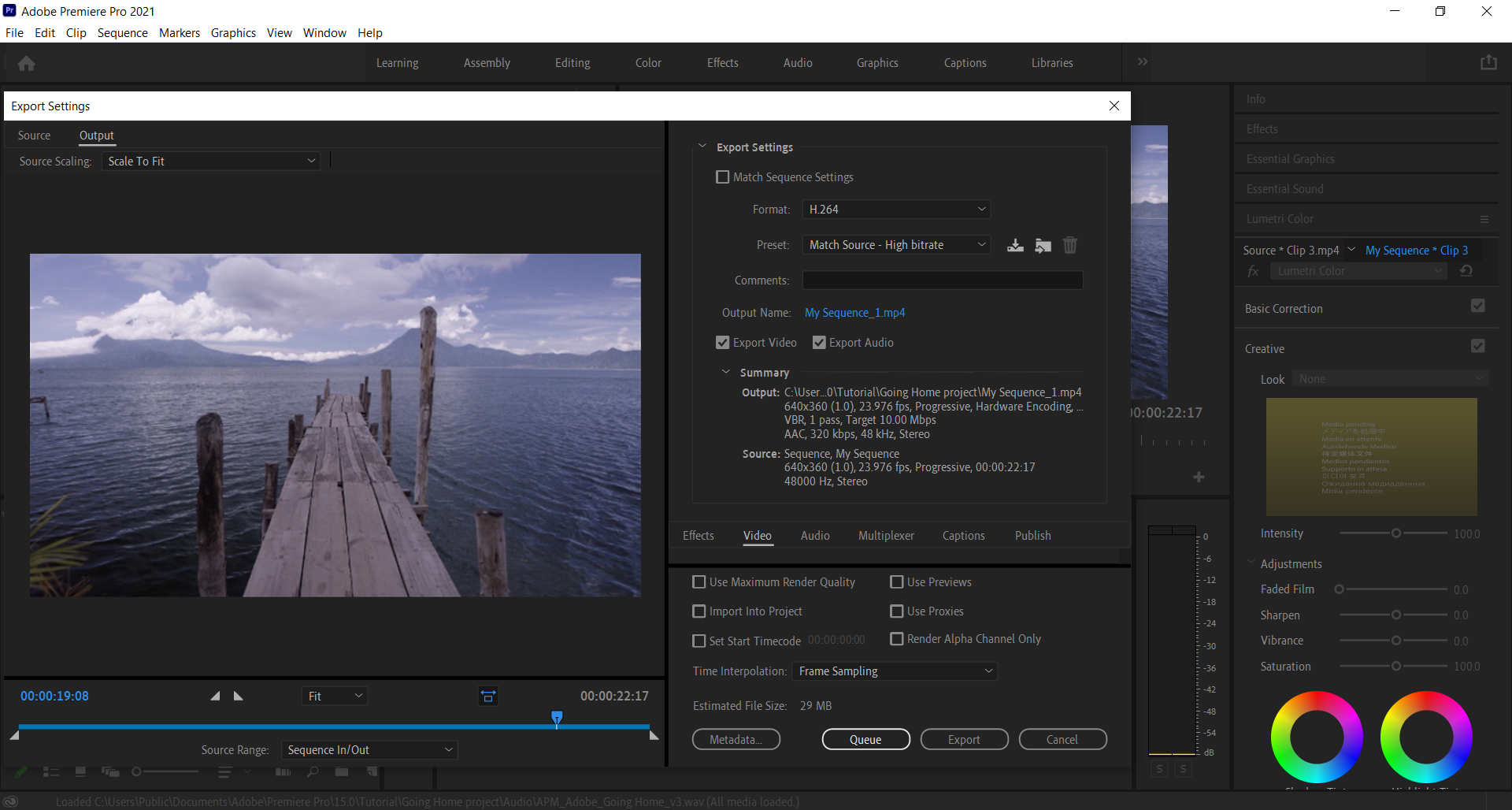Click the Delete Preset trash icon
1512x810 pixels.
[1069, 245]
